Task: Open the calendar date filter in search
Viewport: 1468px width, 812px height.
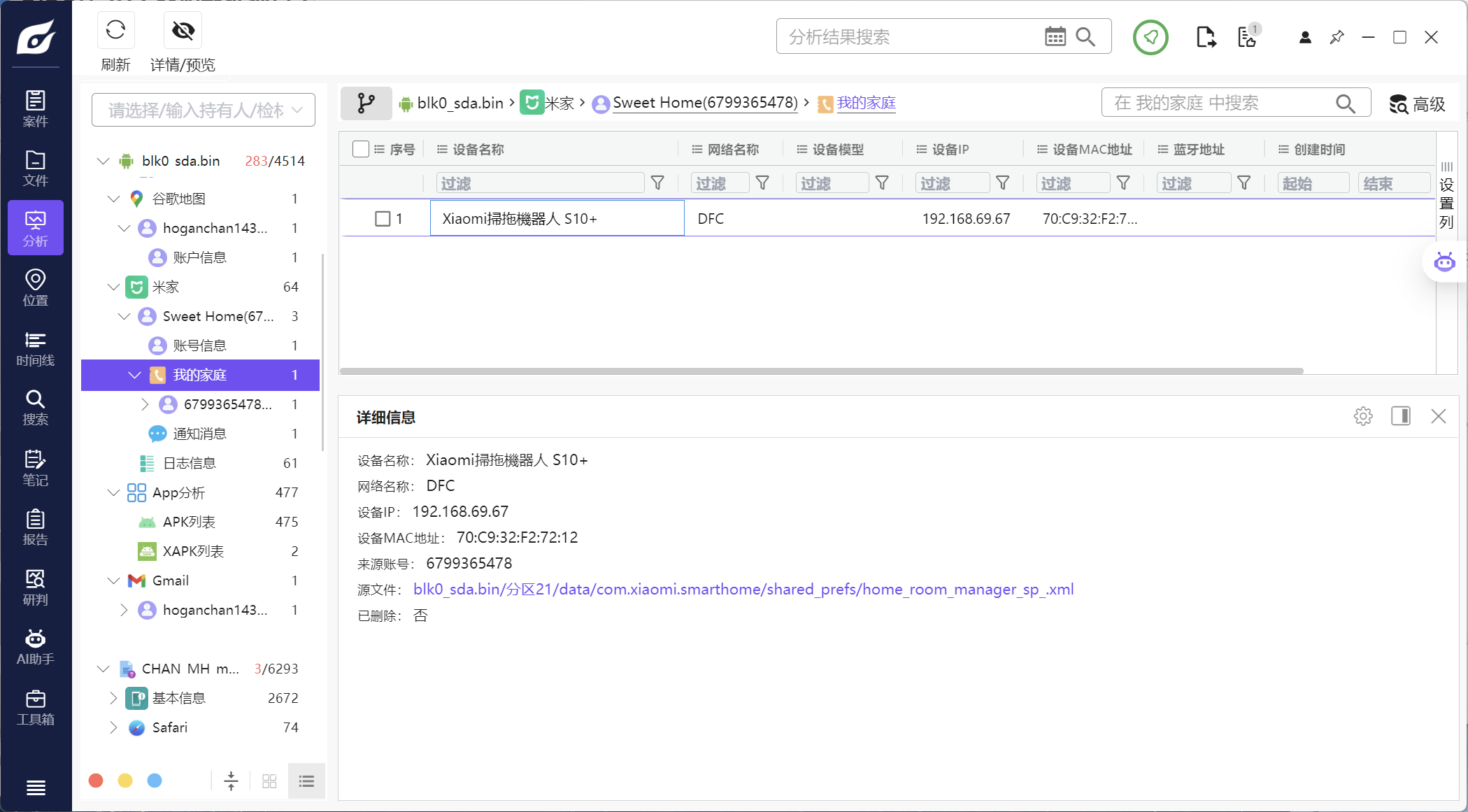Action: click(x=1055, y=36)
